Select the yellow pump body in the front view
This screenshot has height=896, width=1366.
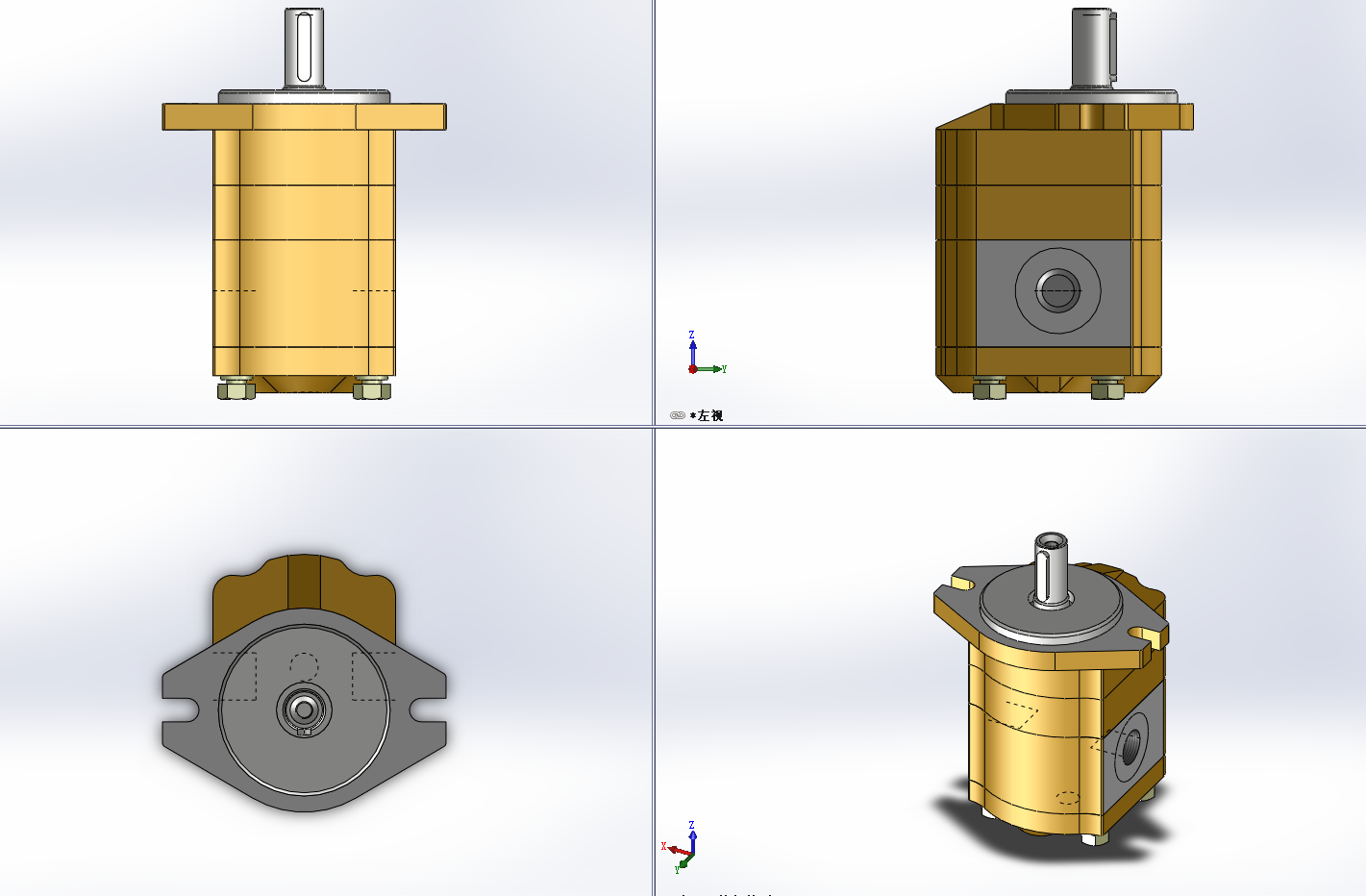coord(304,252)
